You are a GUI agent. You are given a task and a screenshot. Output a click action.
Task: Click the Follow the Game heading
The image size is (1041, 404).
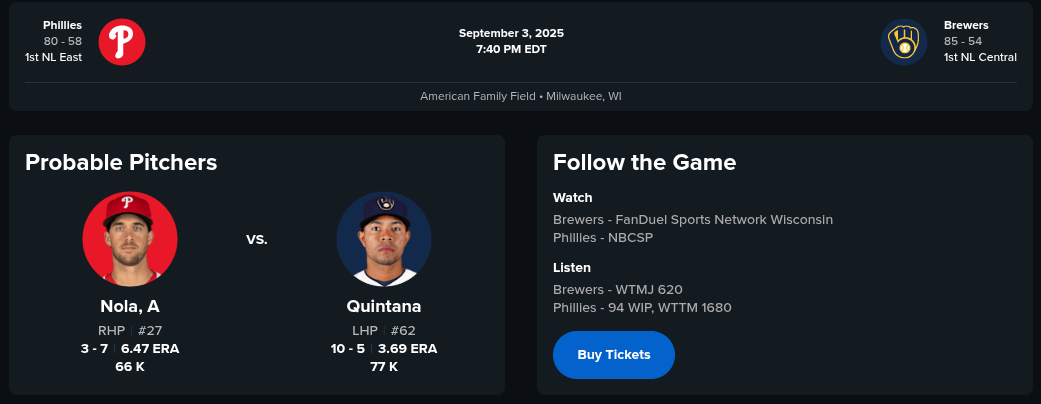click(644, 162)
